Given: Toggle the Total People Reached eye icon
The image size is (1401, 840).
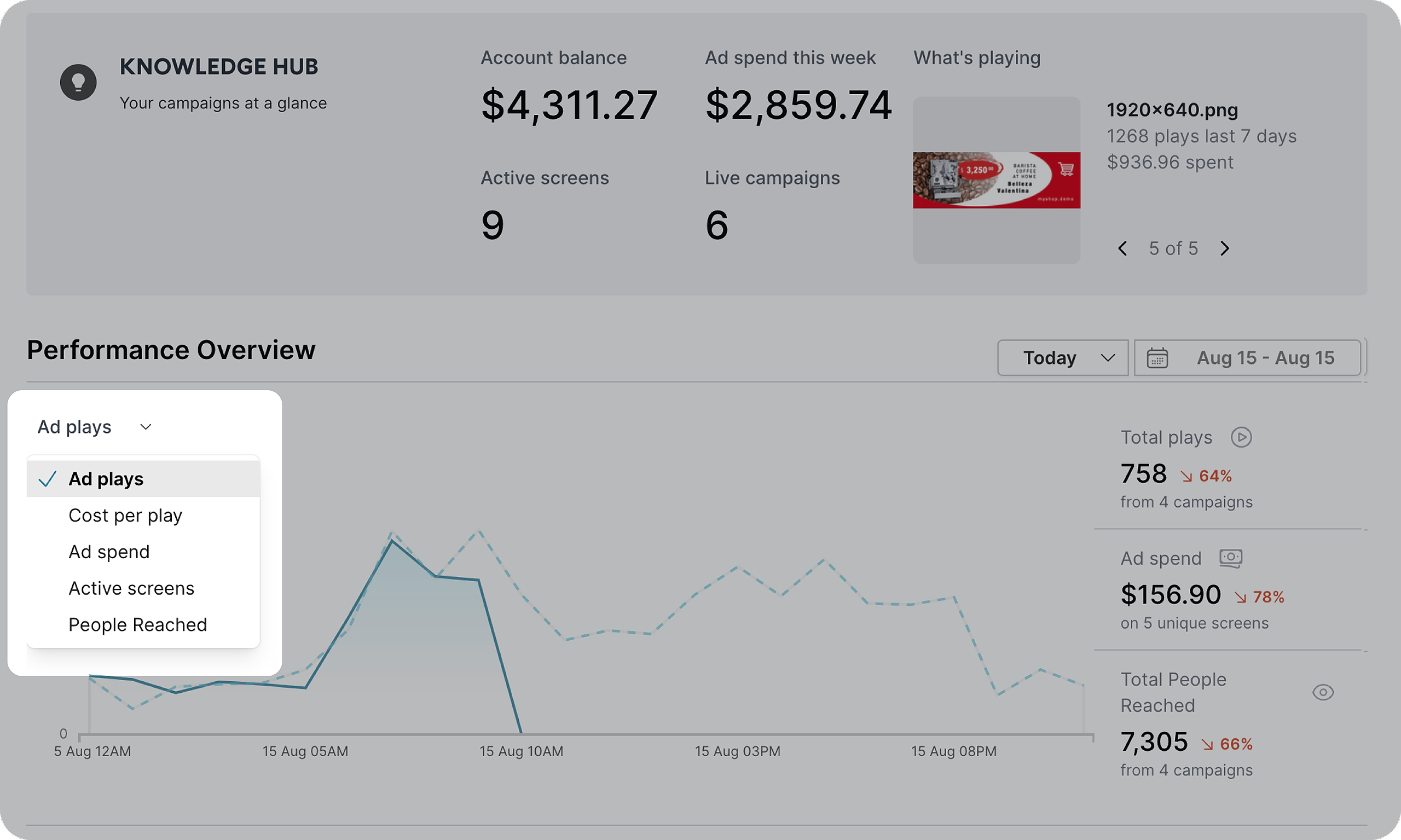Looking at the screenshot, I should tap(1322, 692).
